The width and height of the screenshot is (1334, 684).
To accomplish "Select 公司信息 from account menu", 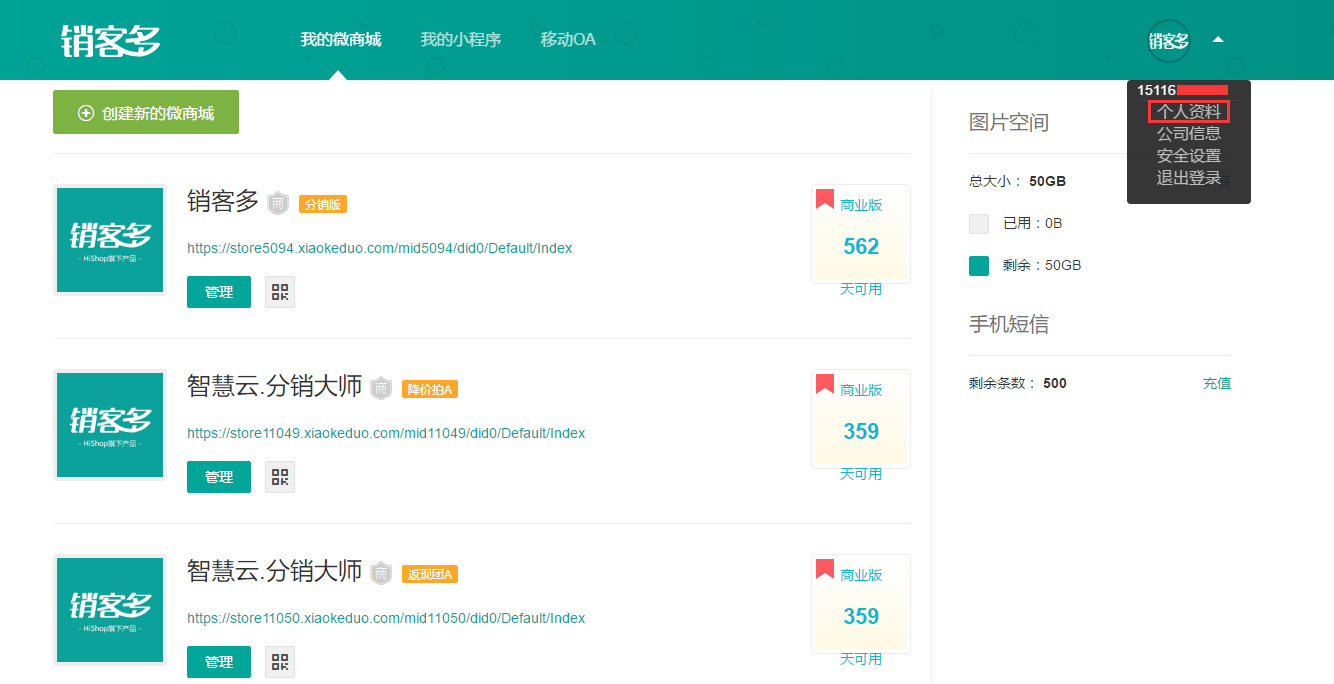I will (x=1189, y=134).
